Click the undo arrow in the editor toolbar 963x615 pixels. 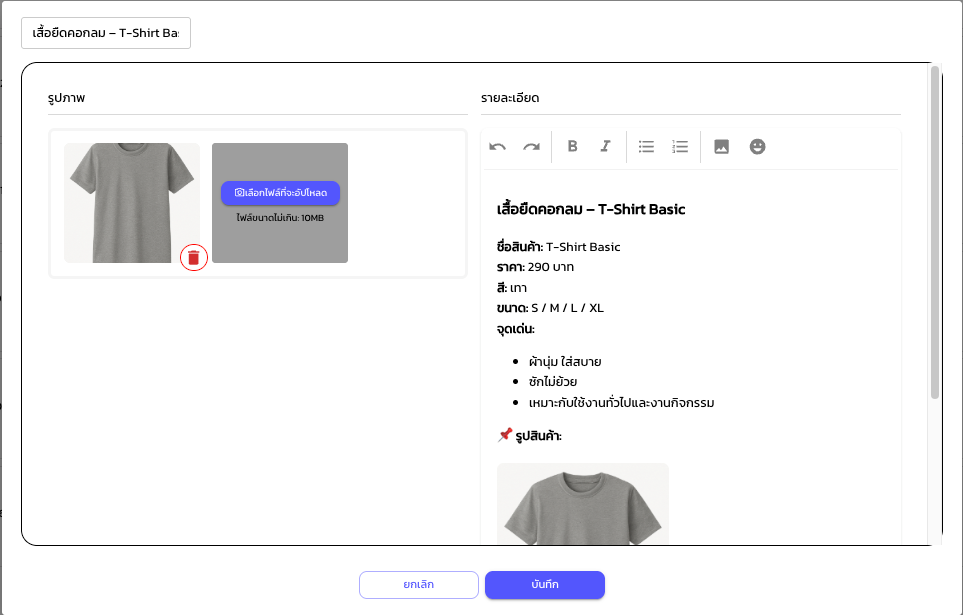point(498,147)
